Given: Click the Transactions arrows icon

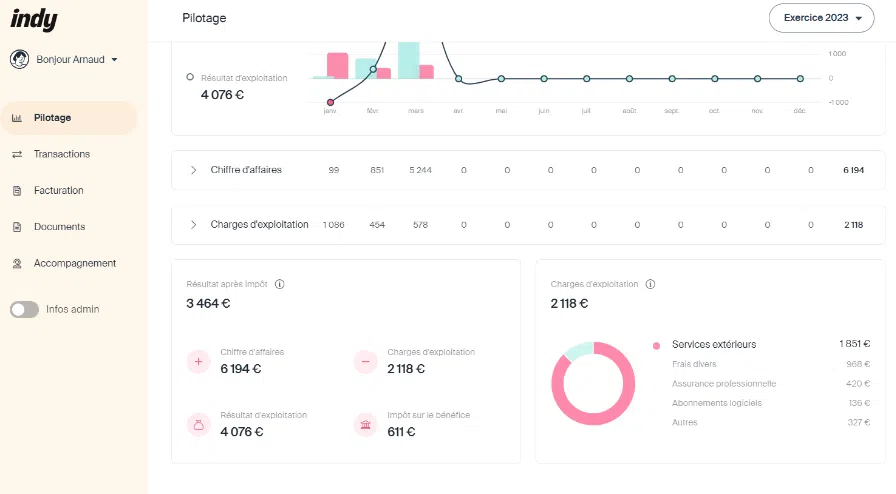Looking at the screenshot, I should pos(16,154).
